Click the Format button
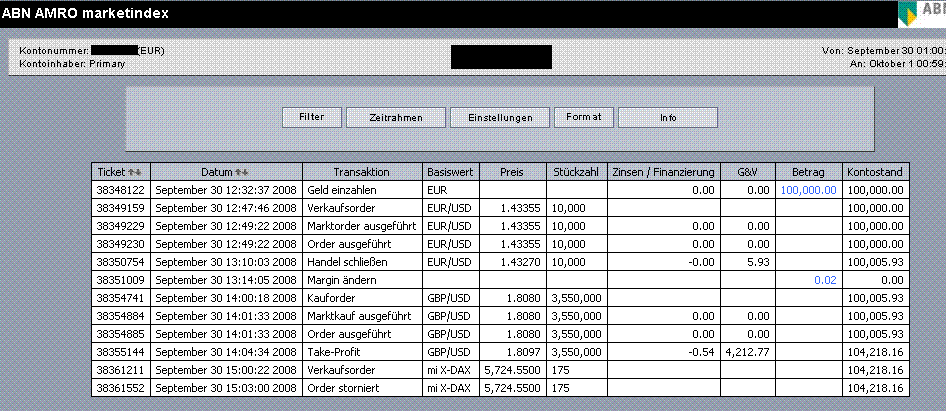Image resolution: width=946 pixels, height=411 pixels. point(583,118)
